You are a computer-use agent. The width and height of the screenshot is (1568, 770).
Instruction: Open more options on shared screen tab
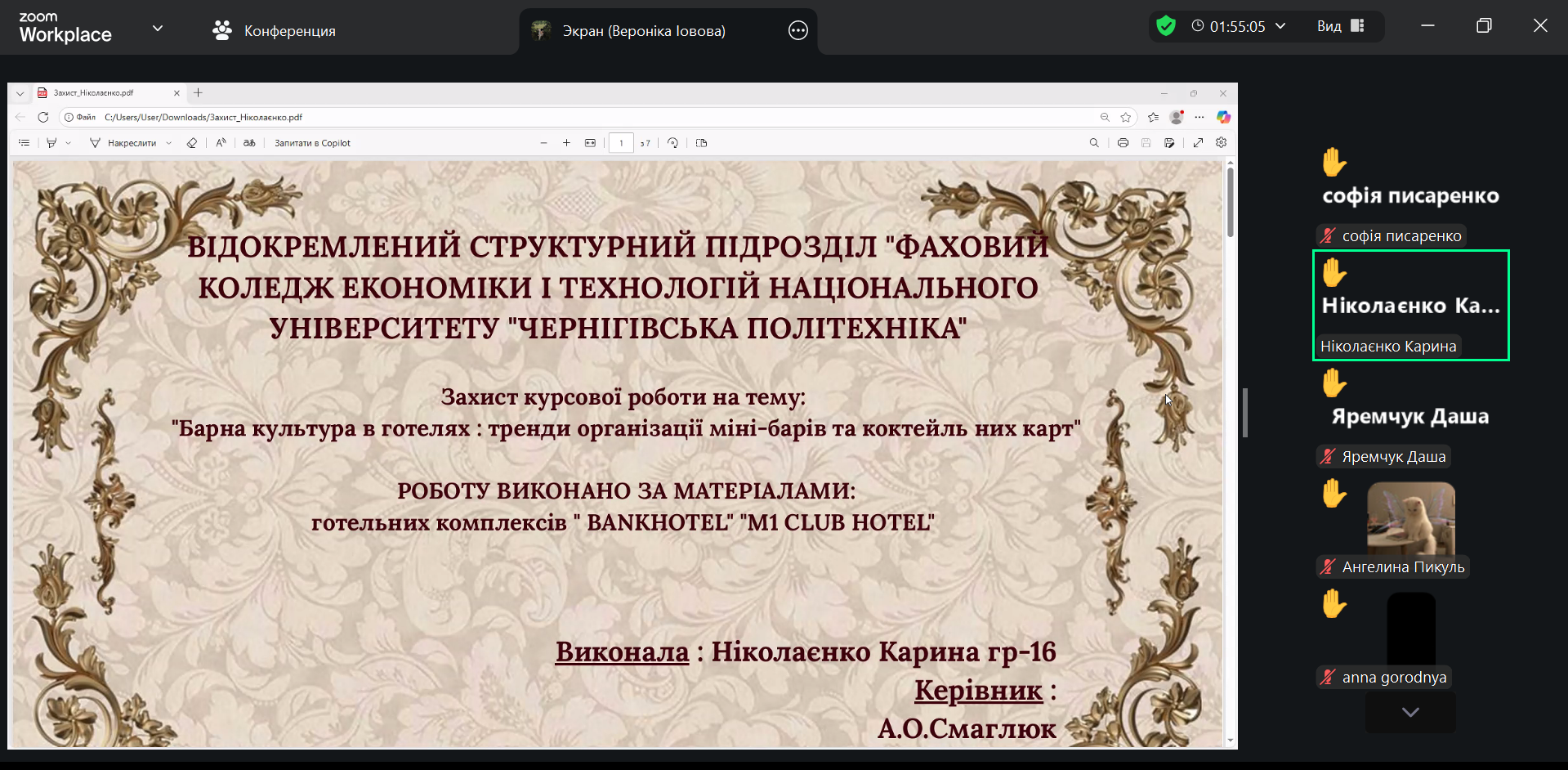coord(797,31)
